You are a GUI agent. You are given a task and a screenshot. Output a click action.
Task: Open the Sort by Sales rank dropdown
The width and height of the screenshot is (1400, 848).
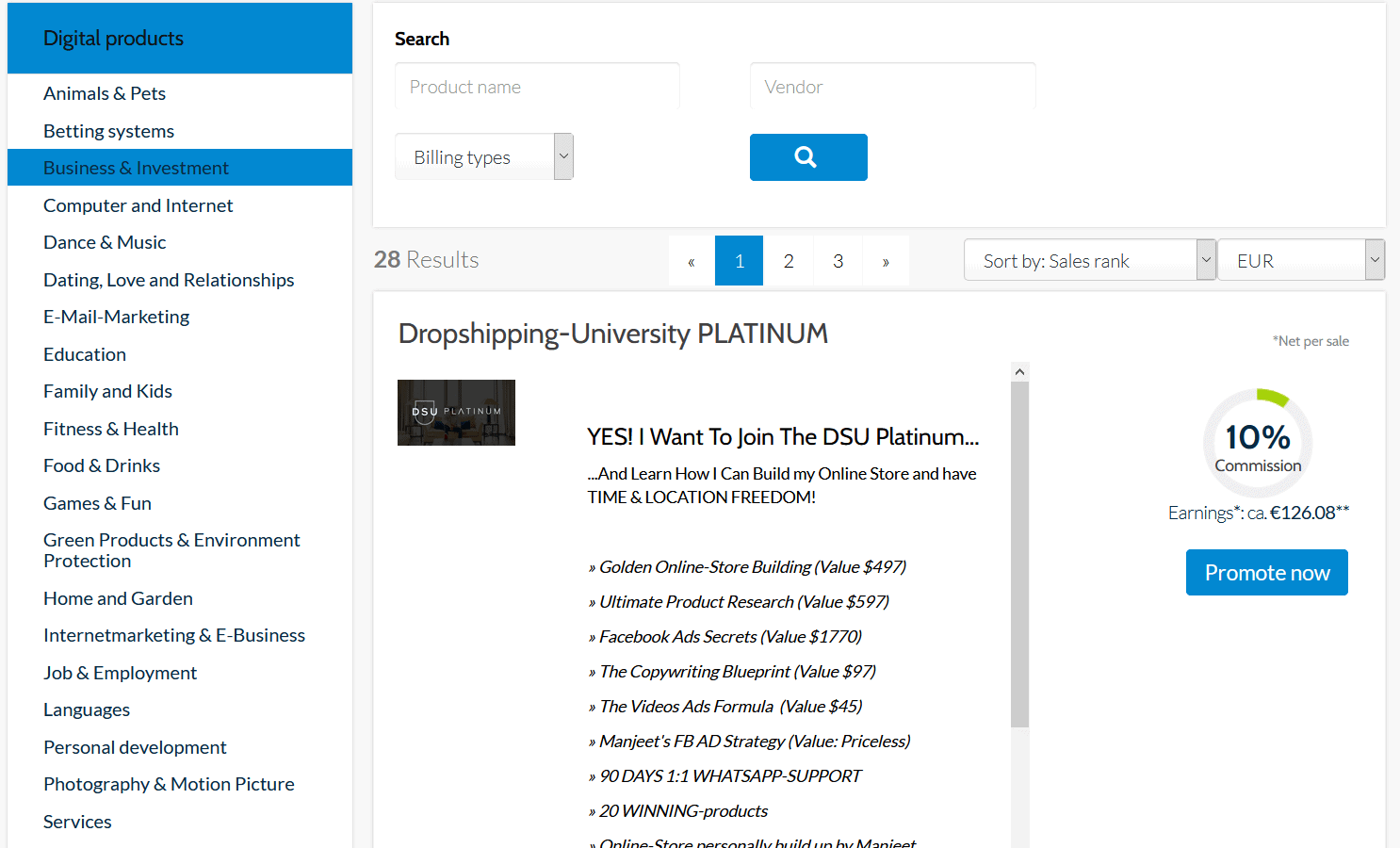(1089, 260)
